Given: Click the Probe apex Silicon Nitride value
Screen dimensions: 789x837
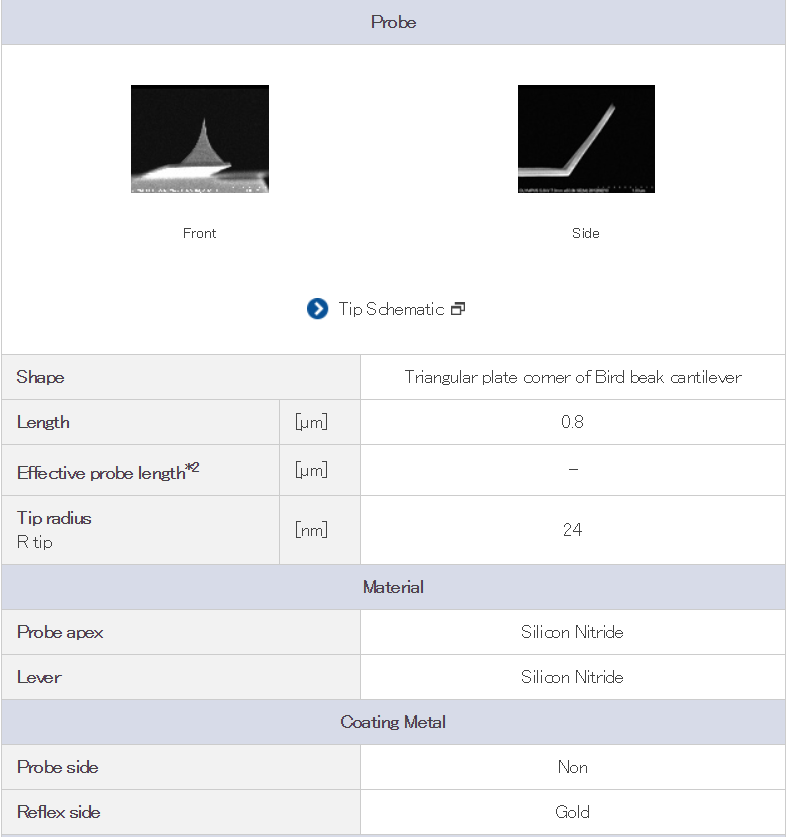Looking at the screenshot, I should pyautogui.click(x=573, y=632).
